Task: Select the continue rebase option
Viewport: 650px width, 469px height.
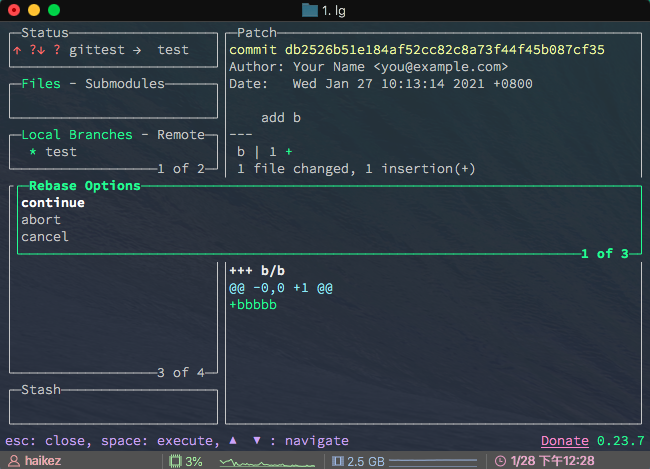Action: [x=53, y=203]
